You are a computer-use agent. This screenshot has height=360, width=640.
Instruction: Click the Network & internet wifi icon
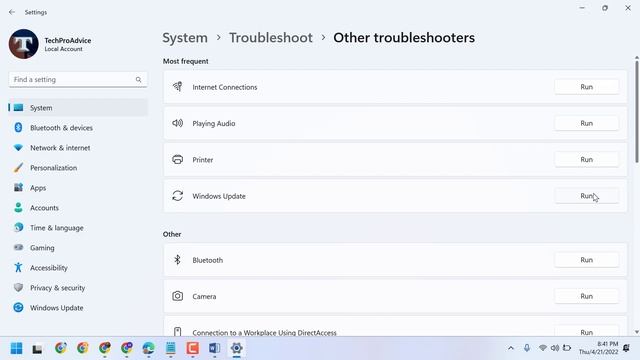pyautogui.click(x=18, y=147)
